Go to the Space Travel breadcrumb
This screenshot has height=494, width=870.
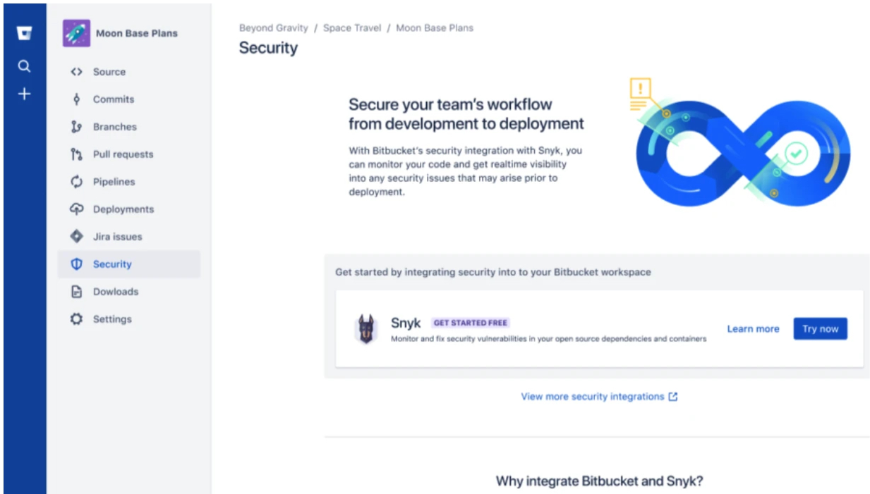pos(352,28)
